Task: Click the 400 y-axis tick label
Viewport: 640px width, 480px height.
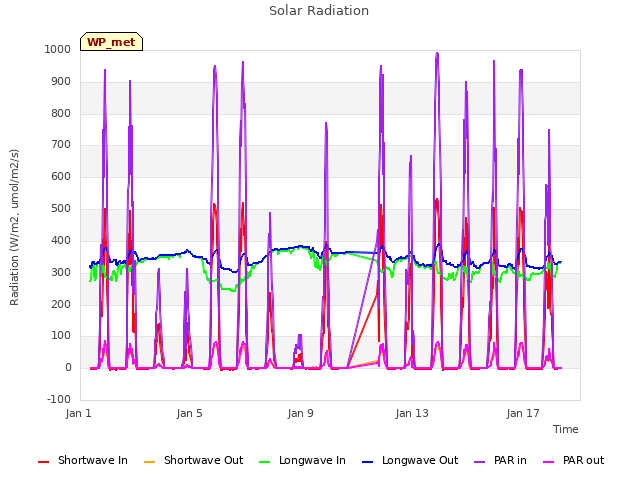Action: point(61,240)
